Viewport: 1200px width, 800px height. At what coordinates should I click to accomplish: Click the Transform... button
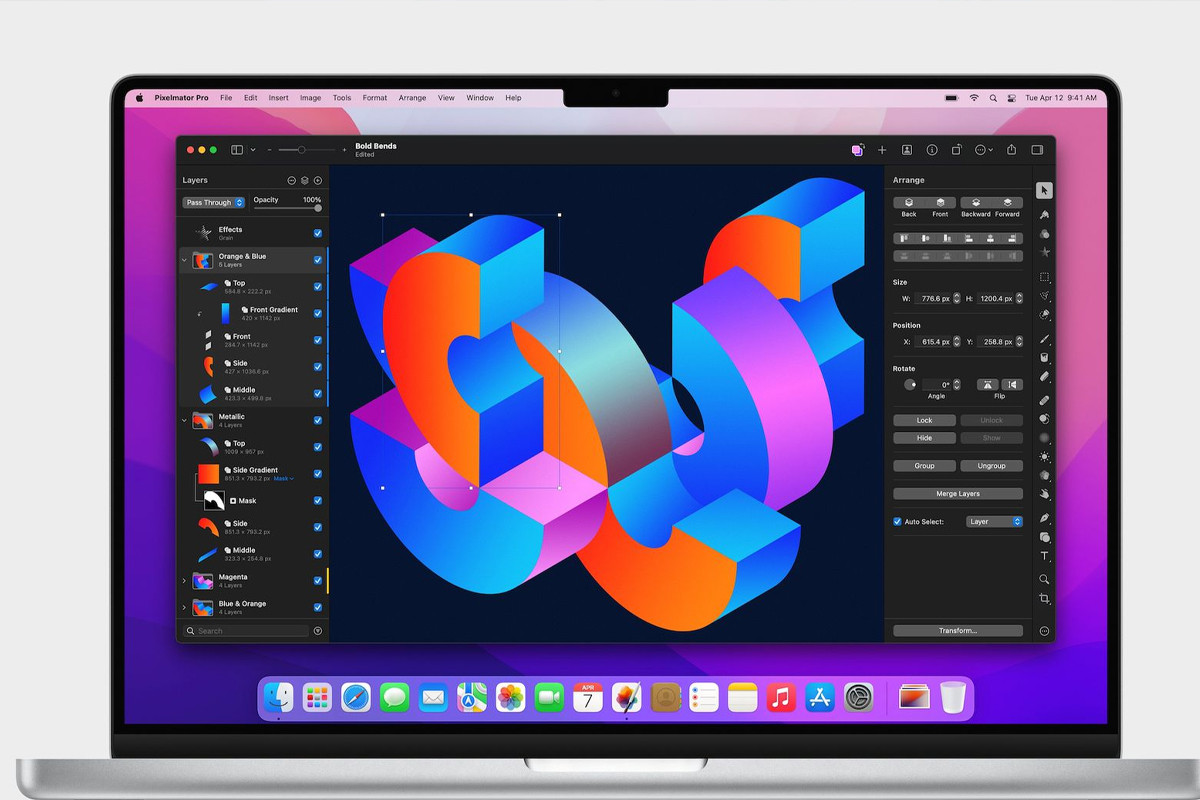click(958, 631)
